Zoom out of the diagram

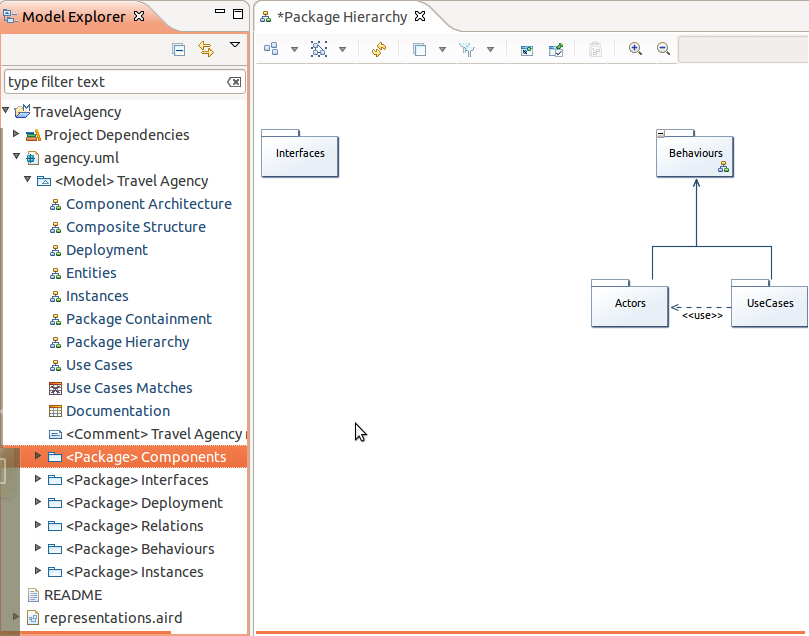pyautogui.click(x=664, y=49)
